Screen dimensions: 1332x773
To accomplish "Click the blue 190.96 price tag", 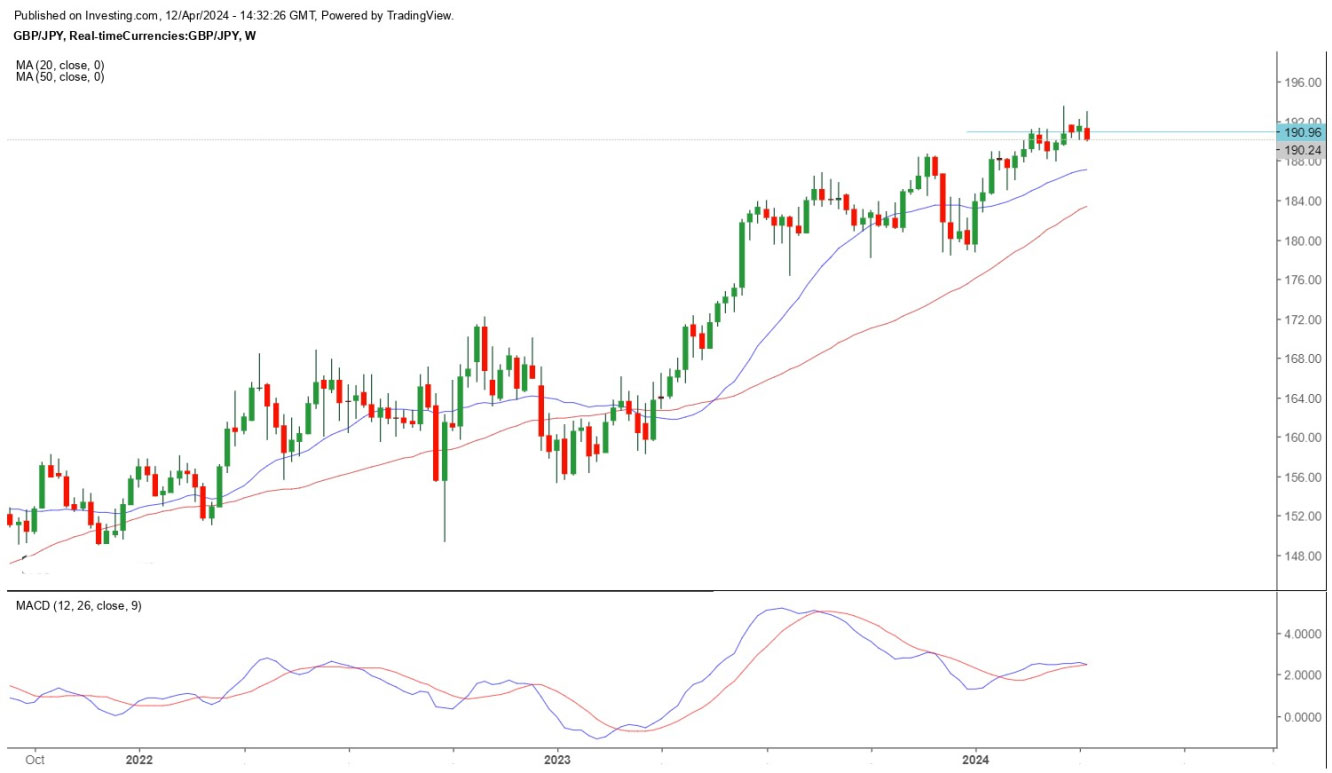I will click(x=1303, y=132).
